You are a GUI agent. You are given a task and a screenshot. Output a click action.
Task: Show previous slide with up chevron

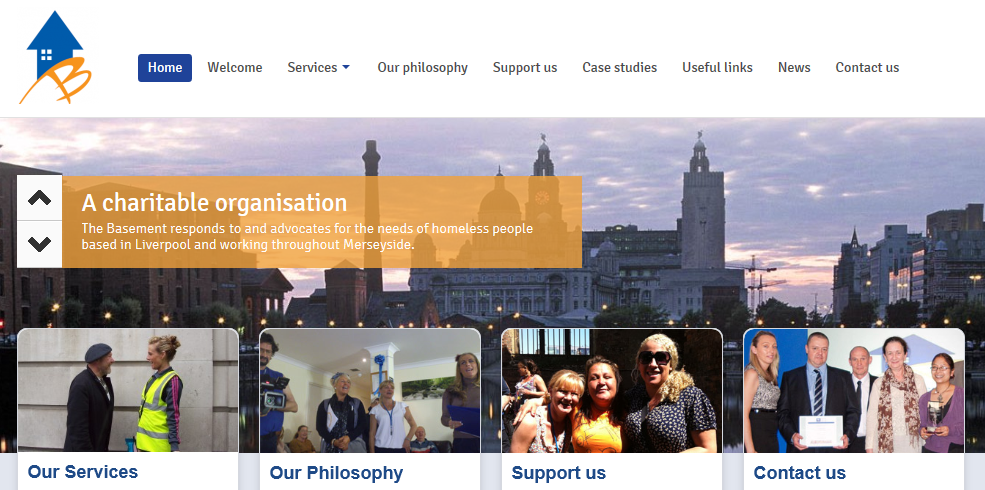pos(40,198)
